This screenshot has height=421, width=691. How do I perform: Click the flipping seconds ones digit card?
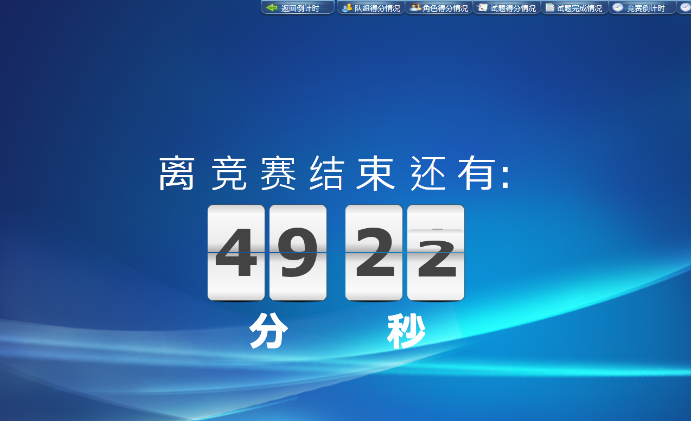click(x=436, y=253)
